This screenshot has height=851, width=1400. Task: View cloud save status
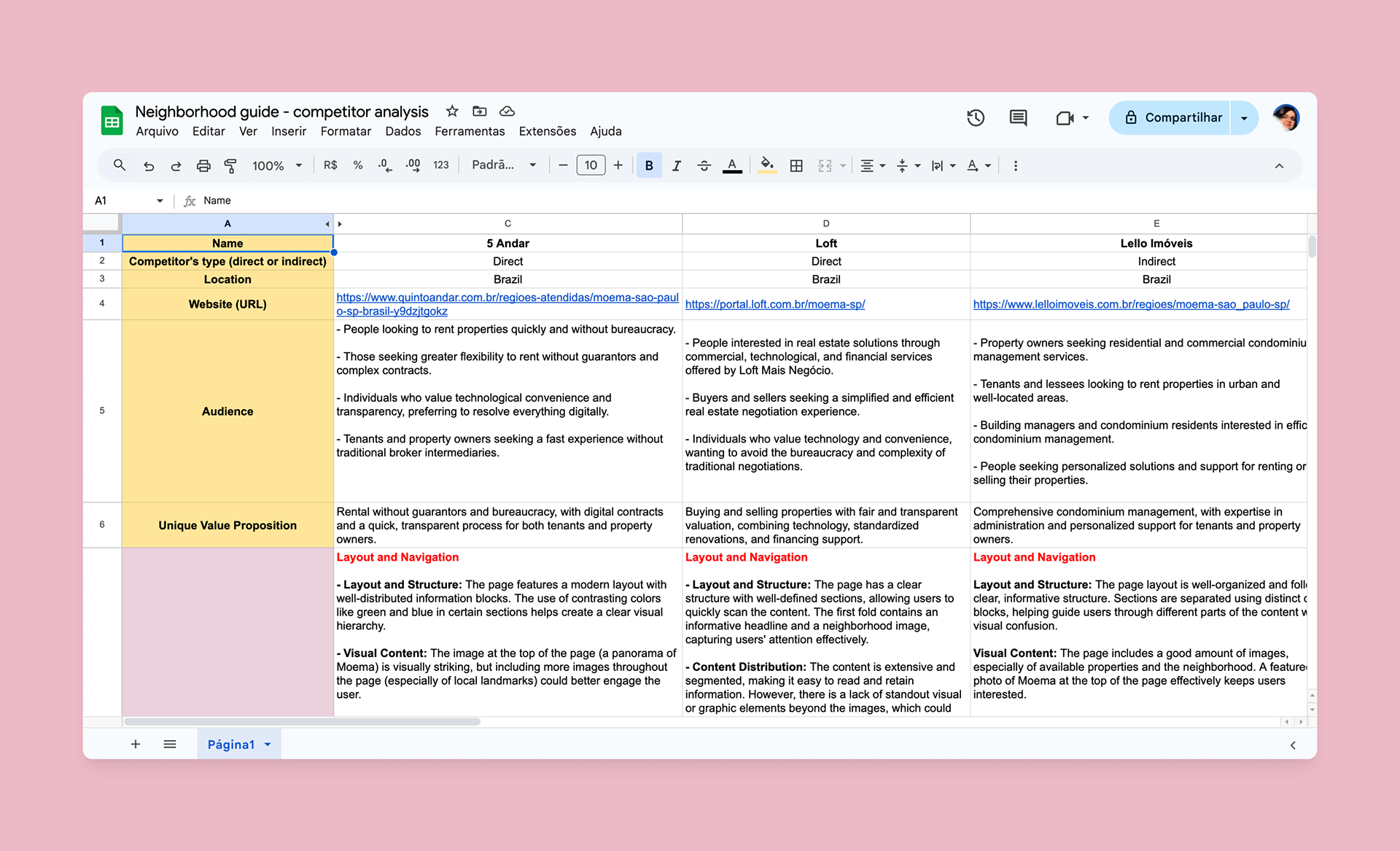(x=507, y=111)
